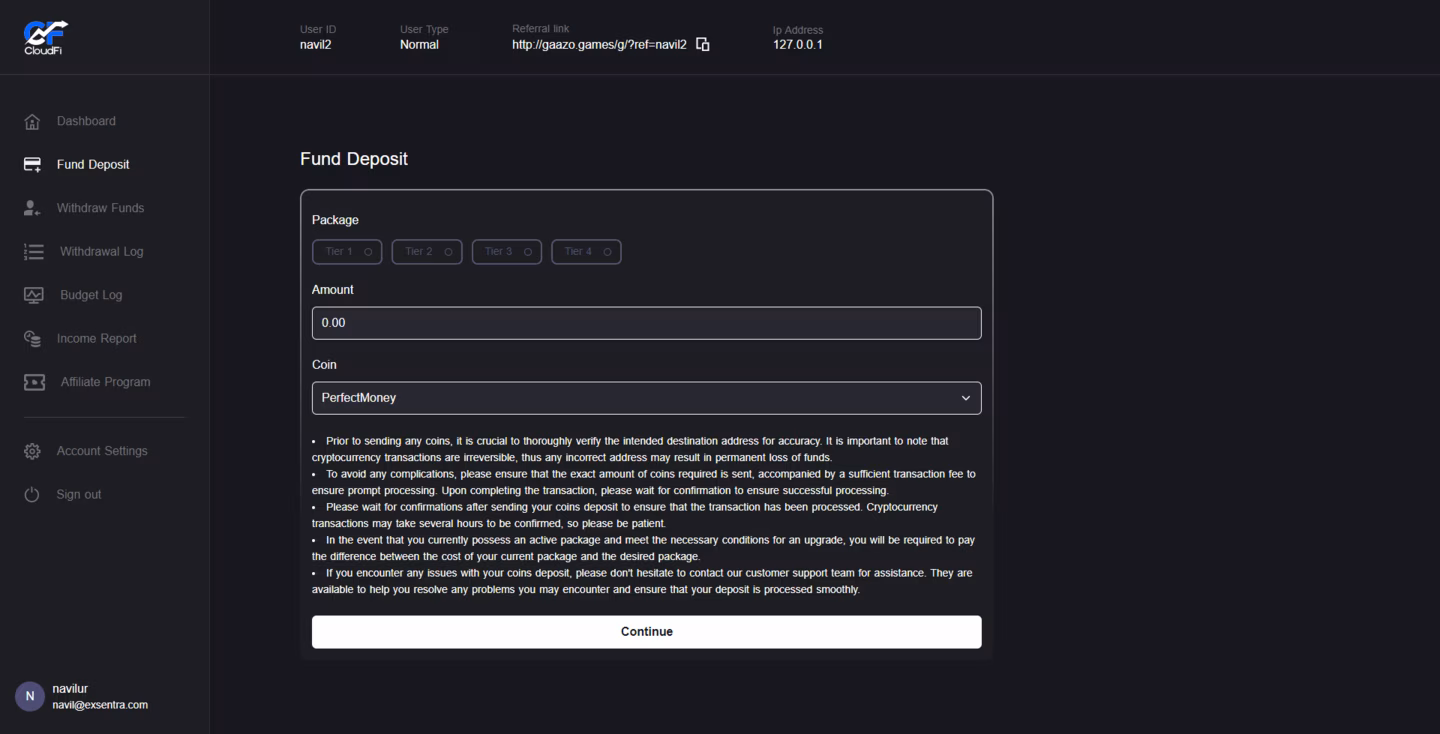Click the Budget Log chart icon
The image size is (1440, 734).
pyautogui.click(x=34, y=295)
